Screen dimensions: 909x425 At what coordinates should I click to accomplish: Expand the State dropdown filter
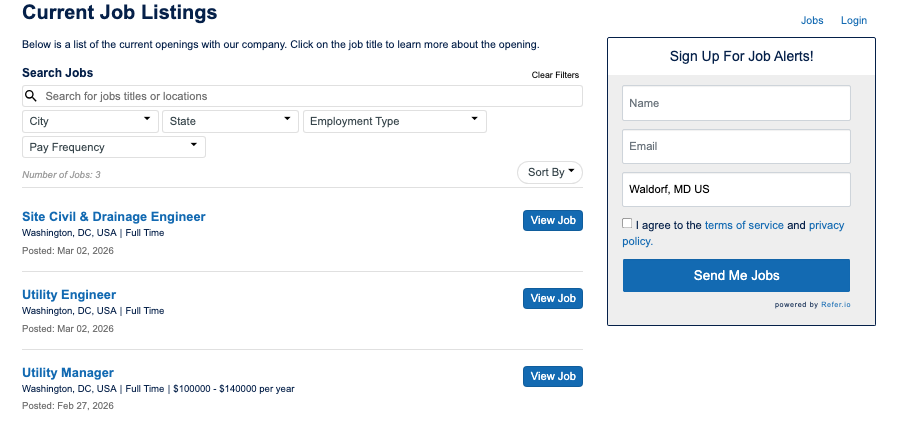click(230, 121)
